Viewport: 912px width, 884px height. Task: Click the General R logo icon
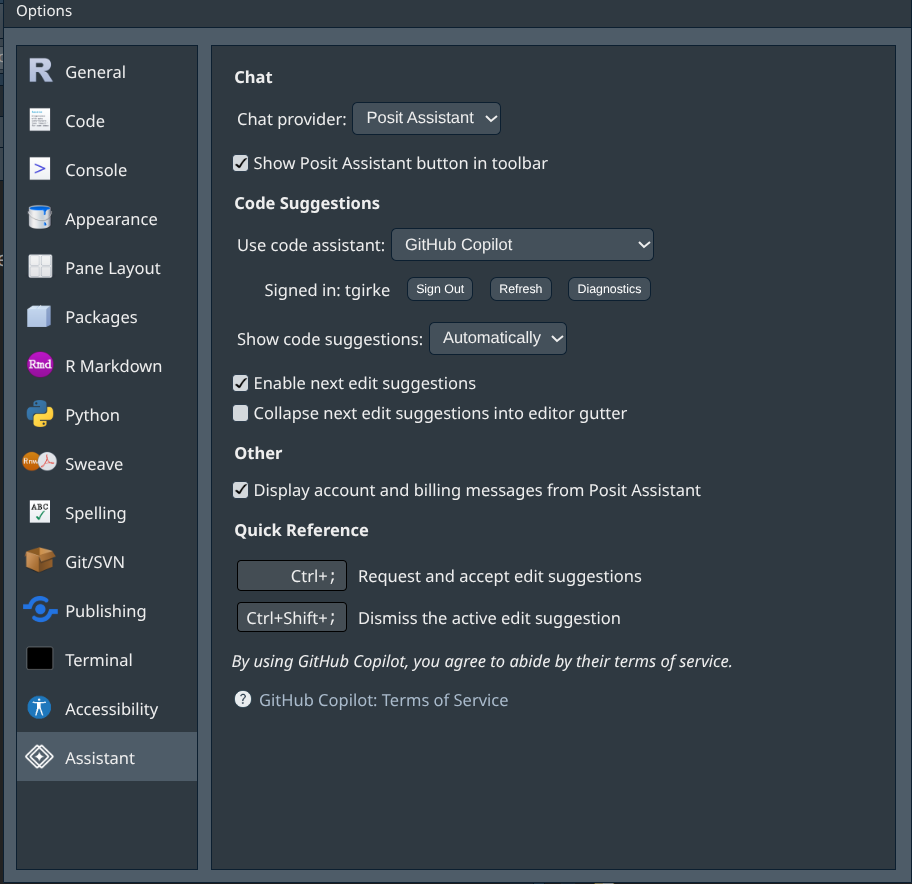(40, 70)
